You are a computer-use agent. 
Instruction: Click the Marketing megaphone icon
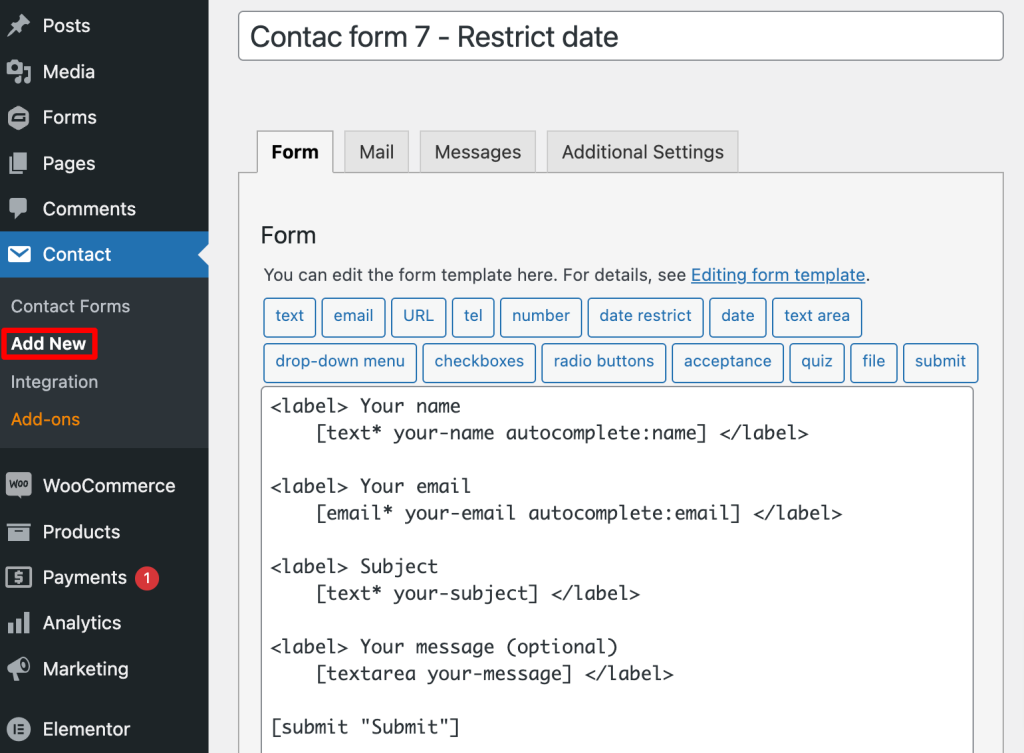tap(19, 669)
